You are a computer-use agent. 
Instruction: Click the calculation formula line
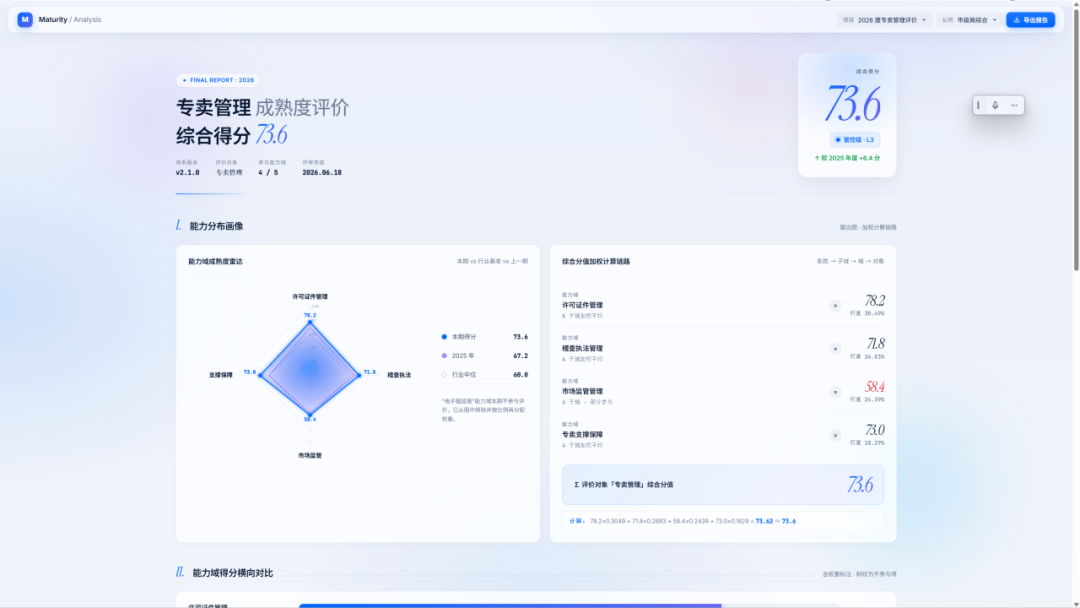(x=723, y=521)
